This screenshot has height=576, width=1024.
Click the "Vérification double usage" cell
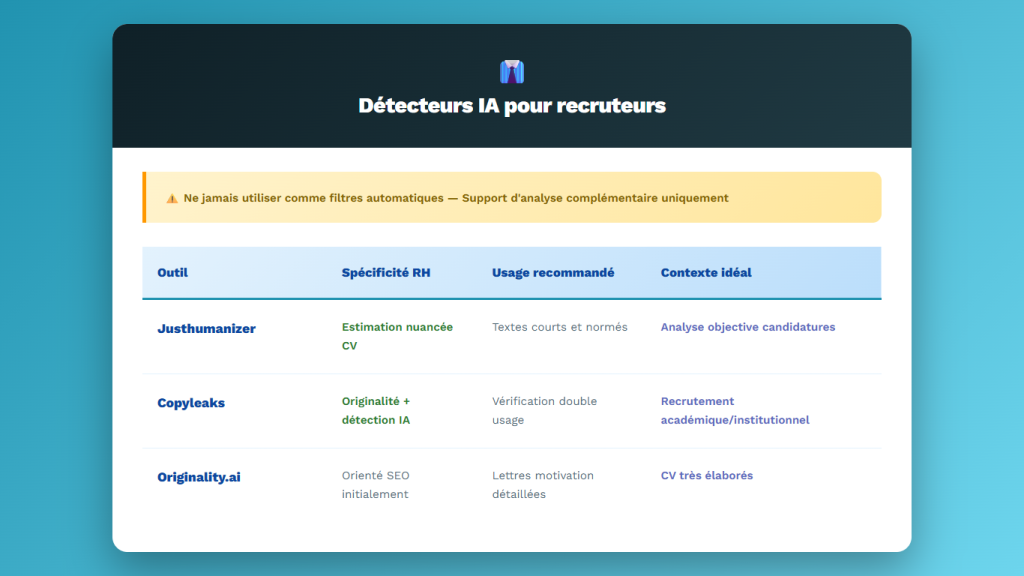[x=545, y=411]
